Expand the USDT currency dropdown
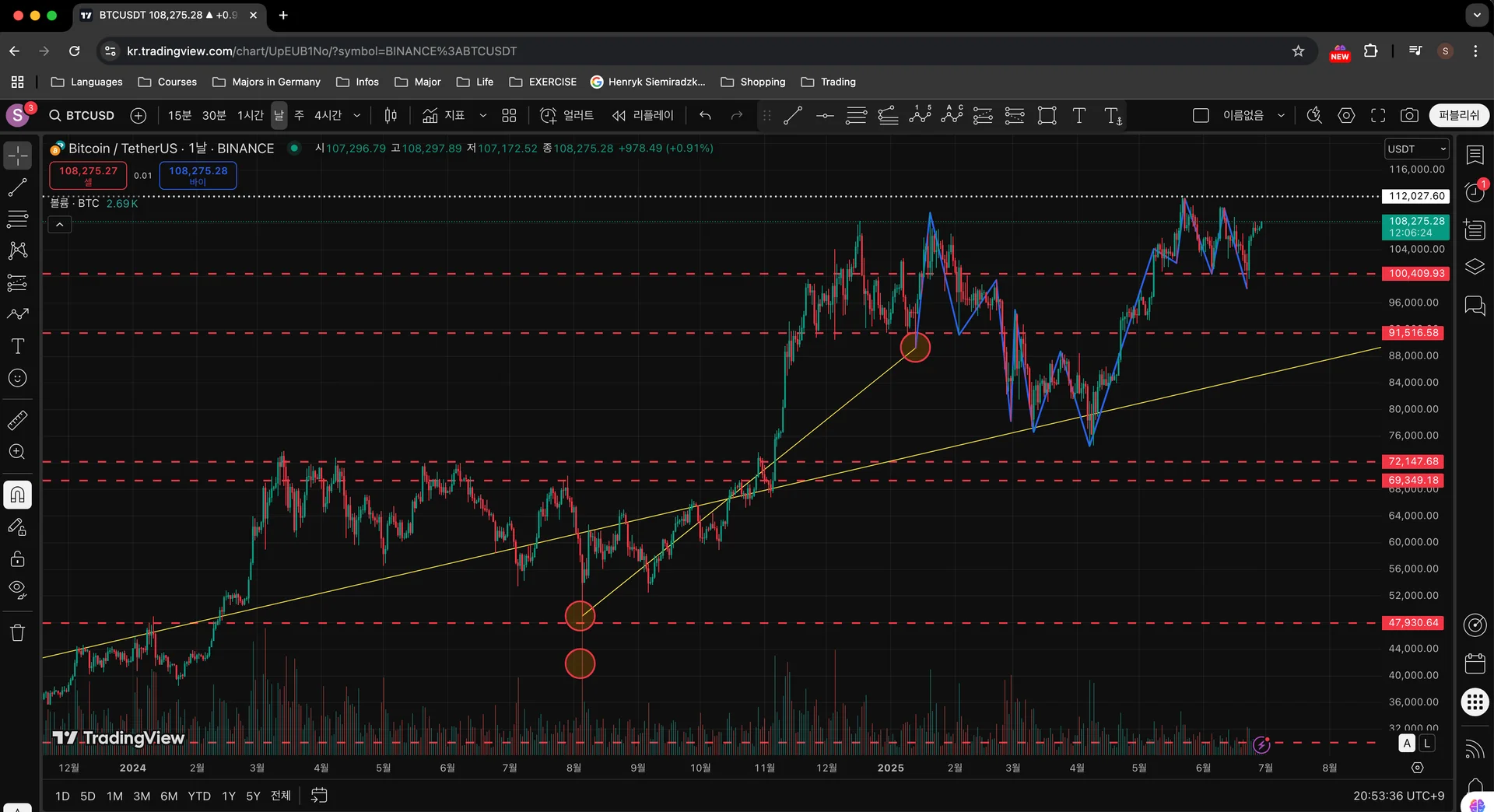1494x812 pixels. 1416,149
